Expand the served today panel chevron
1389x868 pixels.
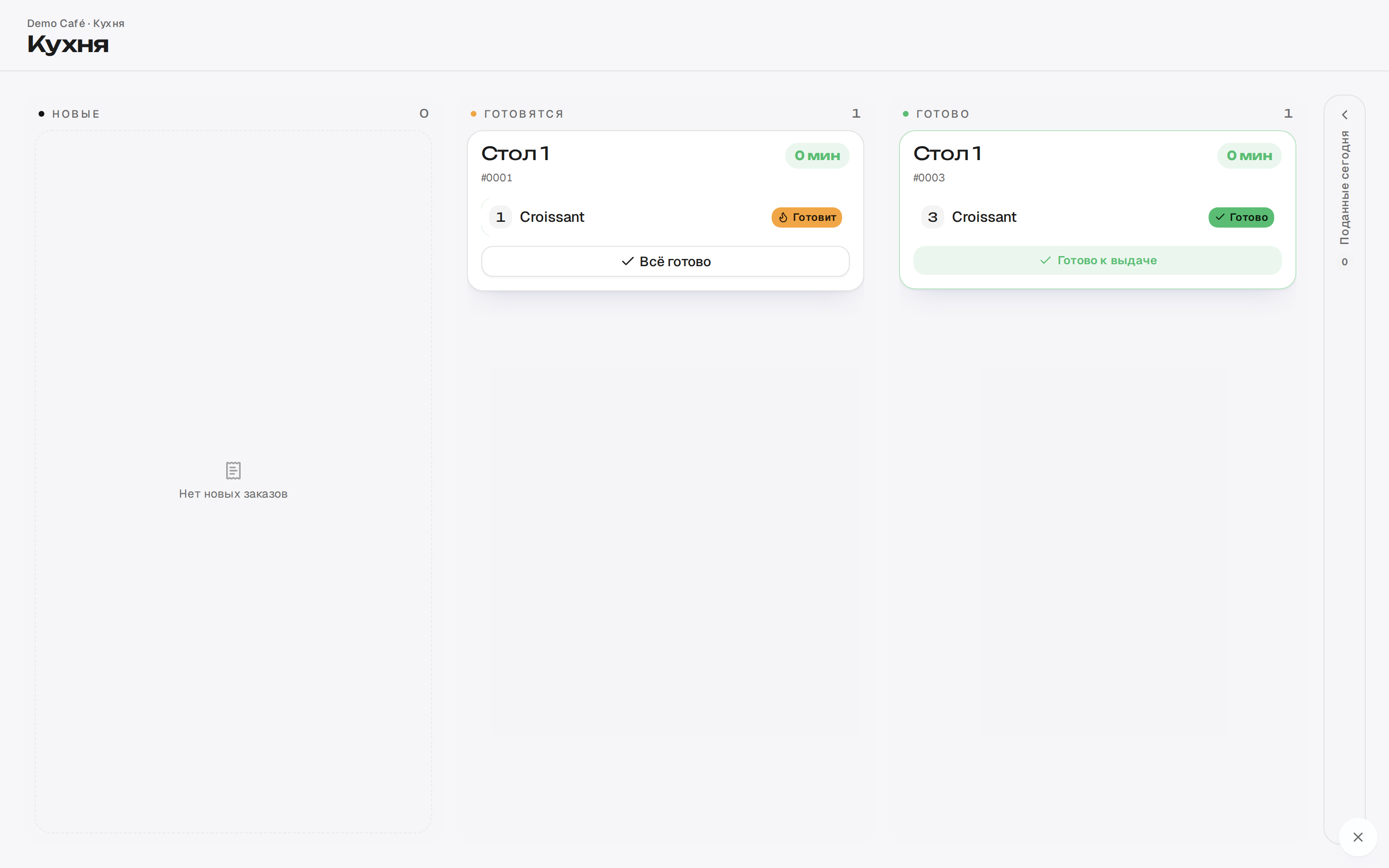[x=1344, y=115]
